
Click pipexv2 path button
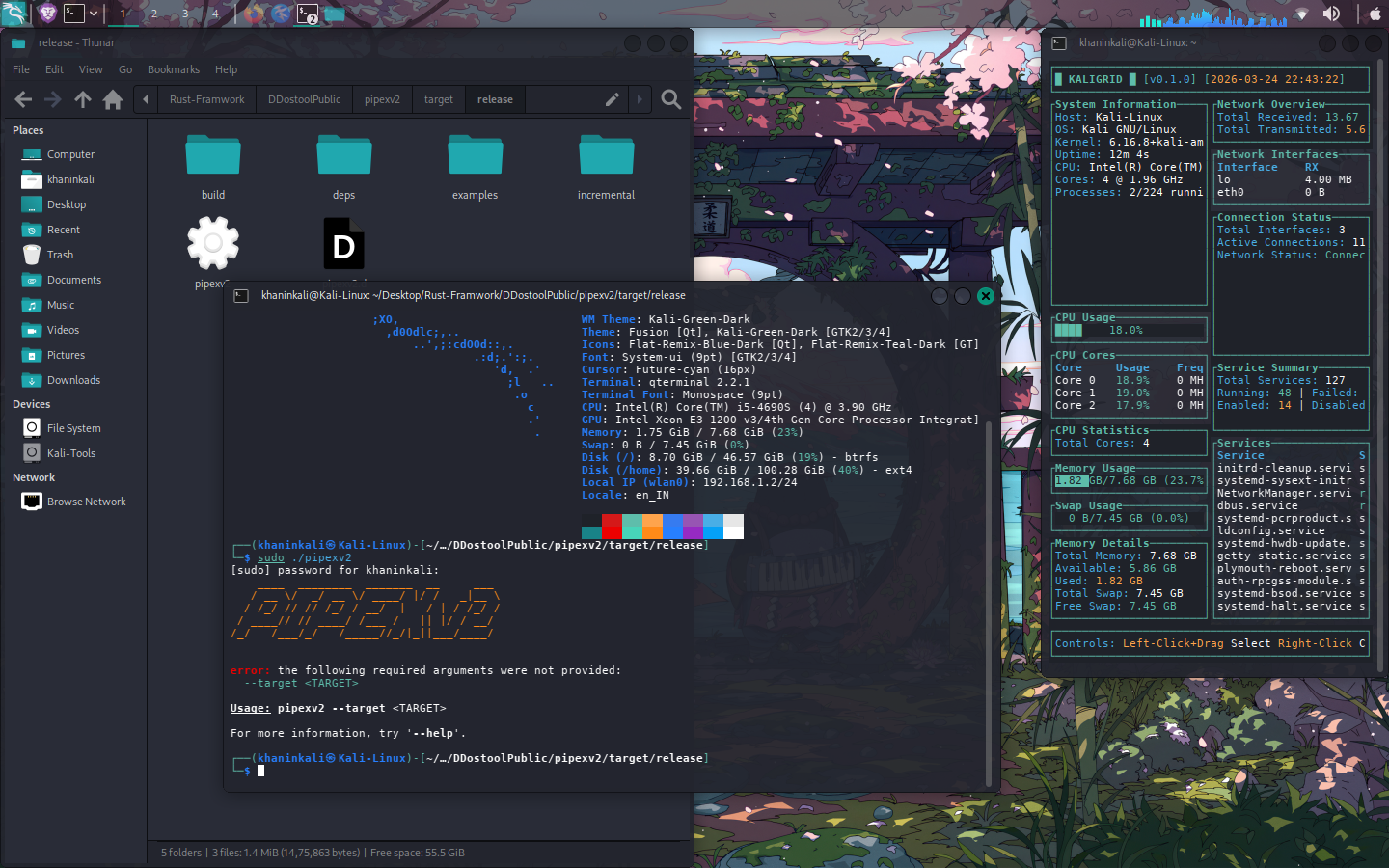pos(382,99)
